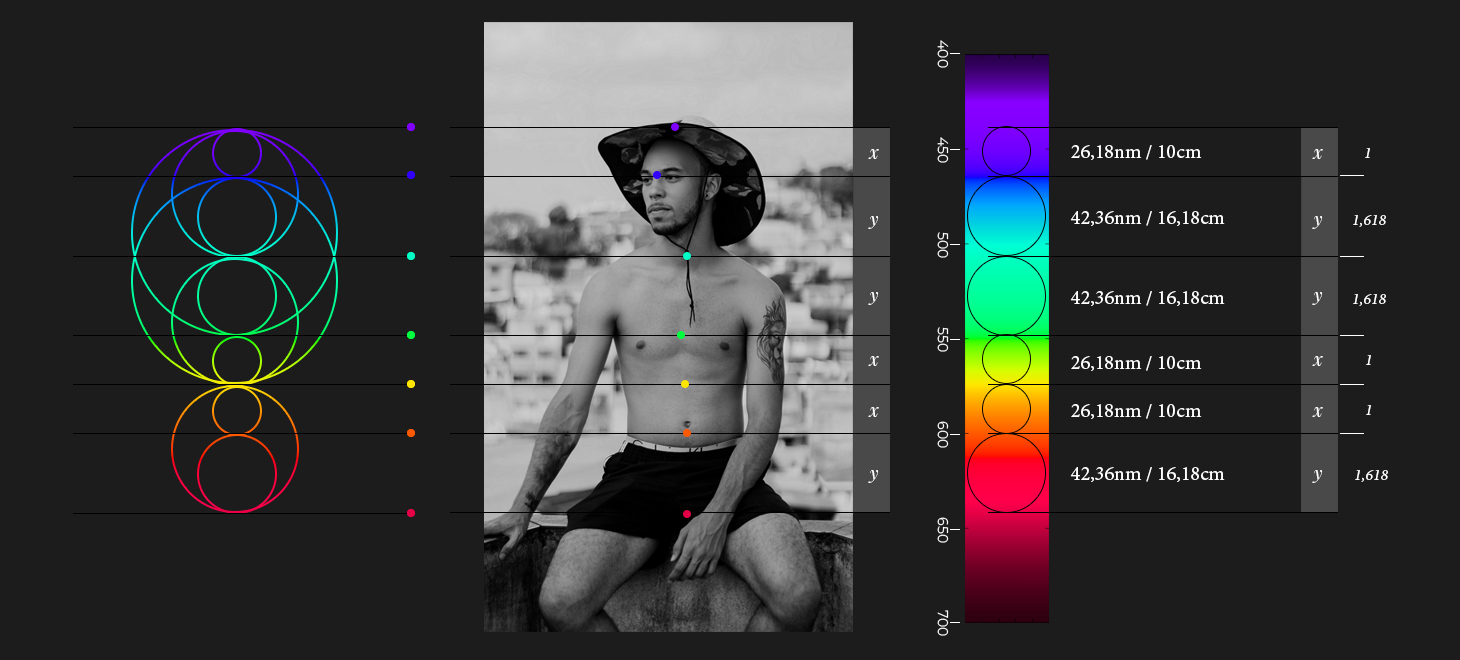Click the small orange circle in the left diagram
This screenshot has height=660, width=1460.
click(x=237, y=409)
